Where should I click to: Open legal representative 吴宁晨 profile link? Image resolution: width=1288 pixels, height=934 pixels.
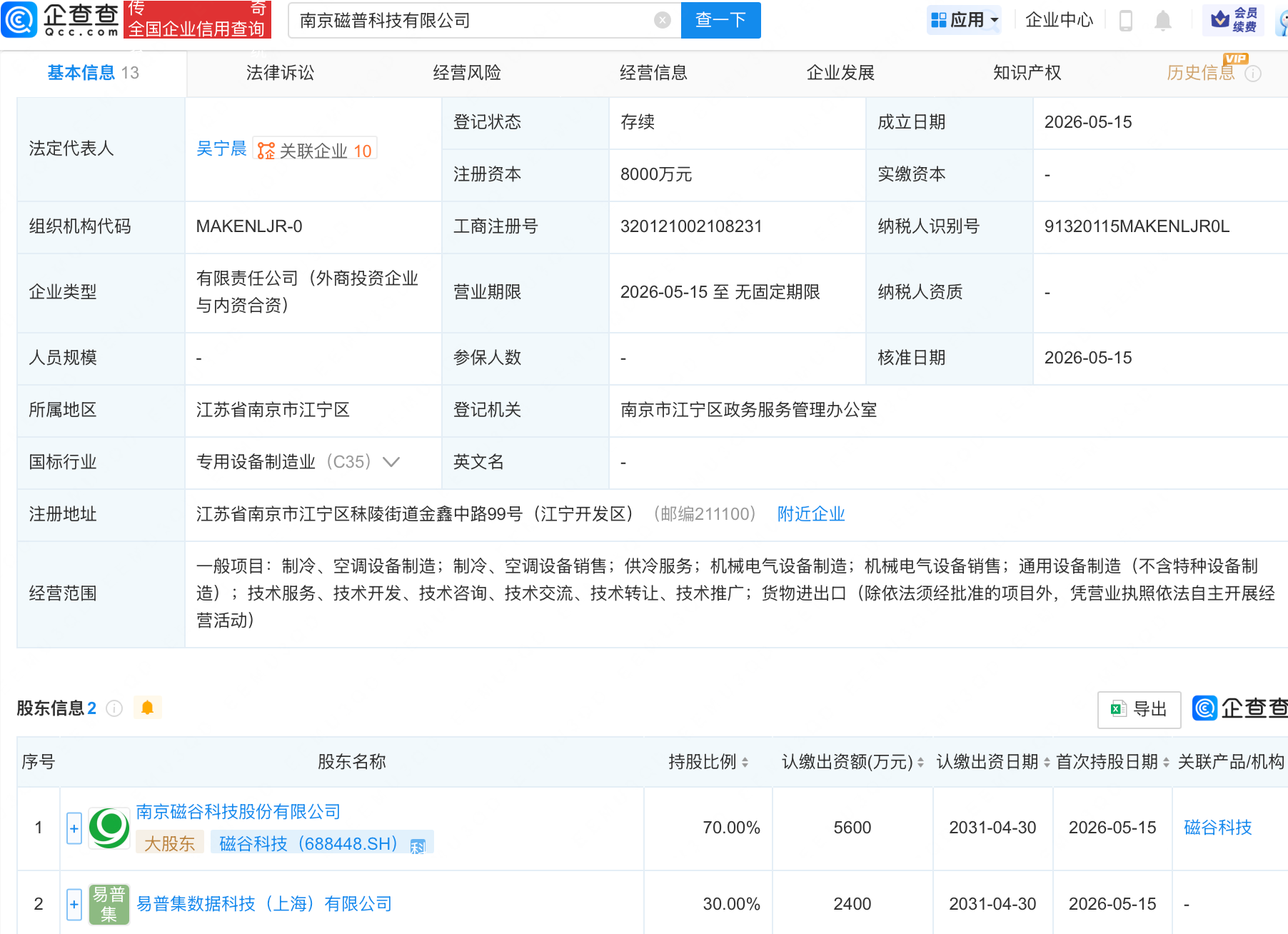[x=221, y=149]
